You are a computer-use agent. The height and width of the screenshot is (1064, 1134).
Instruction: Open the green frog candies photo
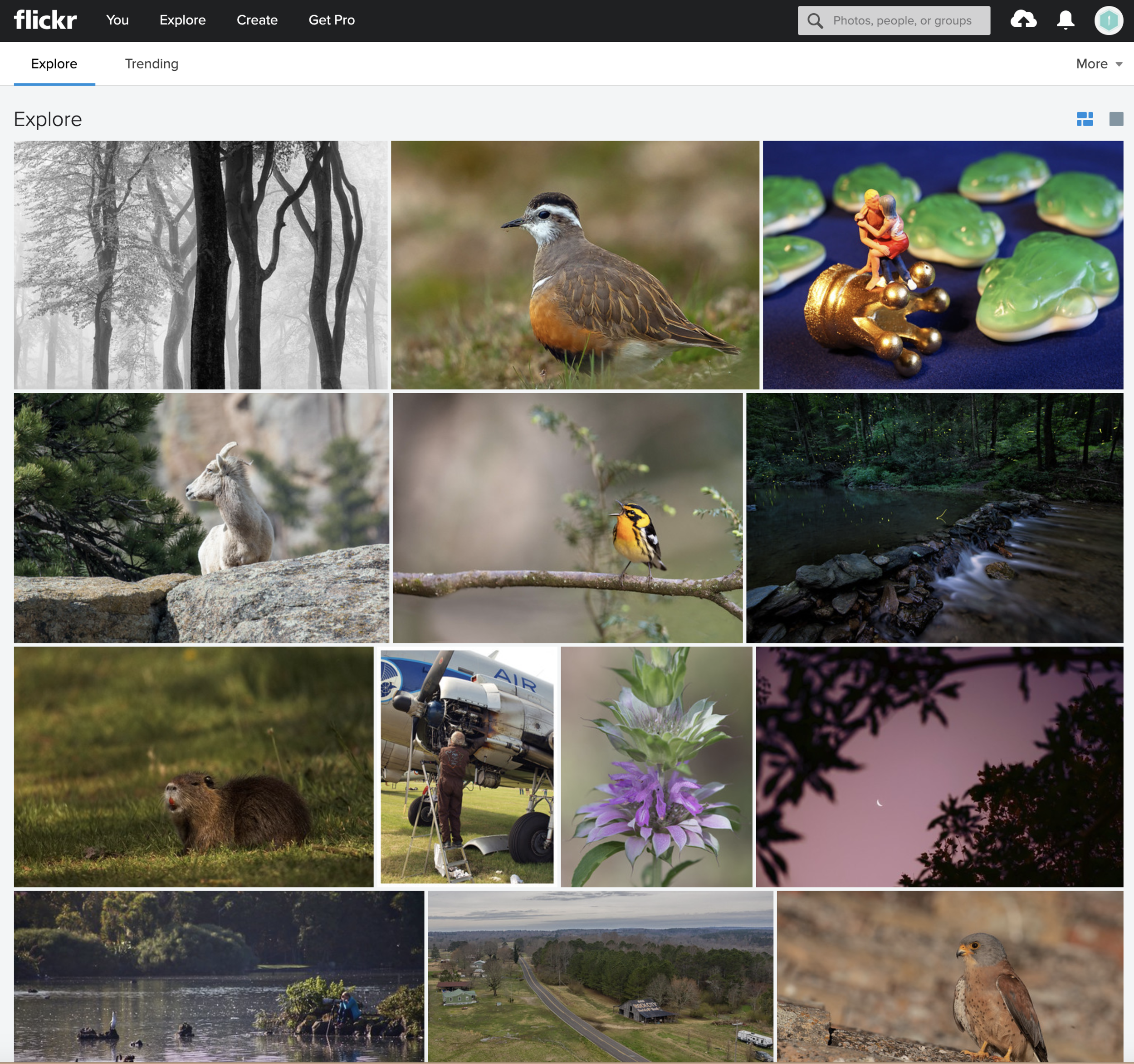[x=942, y=265]
